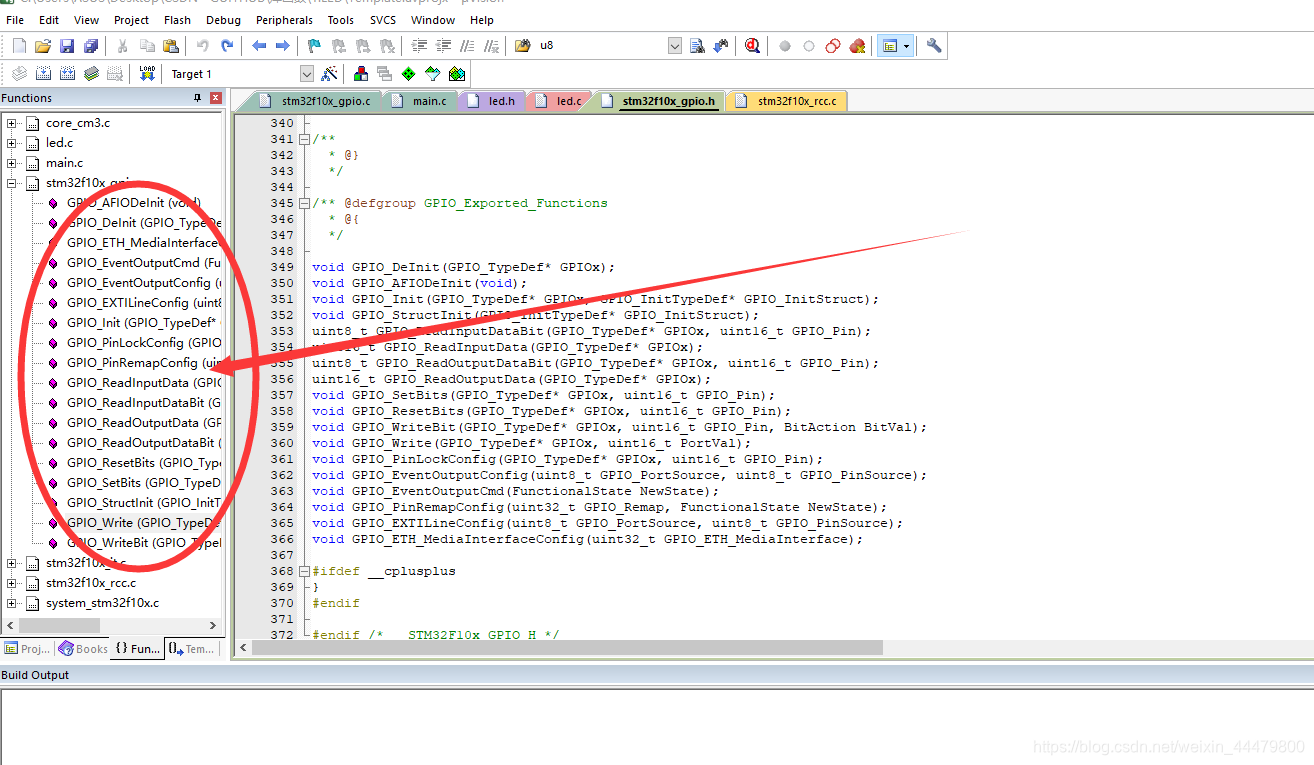Click the Save All icon
This screenshot has width=1314, height=765.
(x=91, y=46)
